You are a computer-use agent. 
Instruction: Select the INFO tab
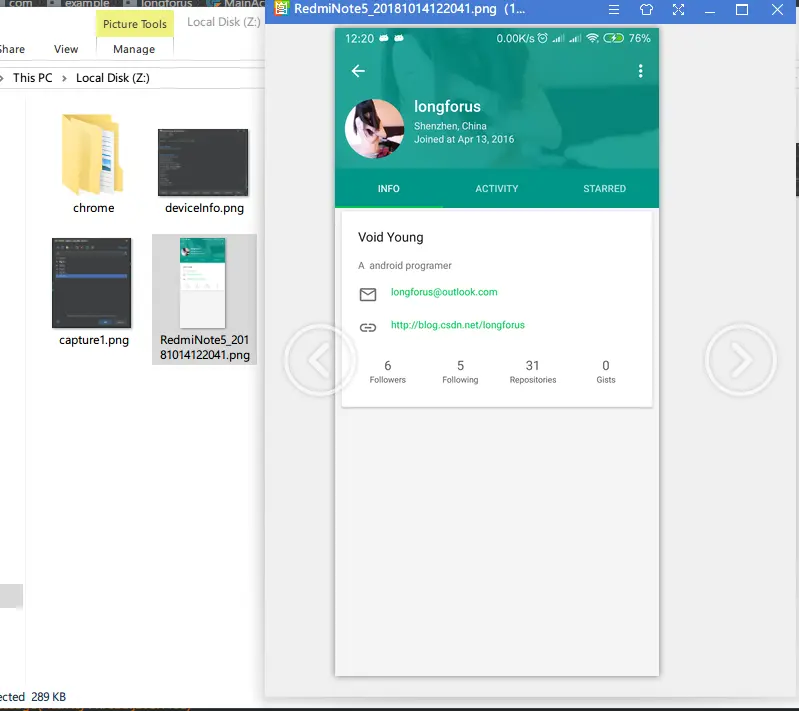[388, 189]
